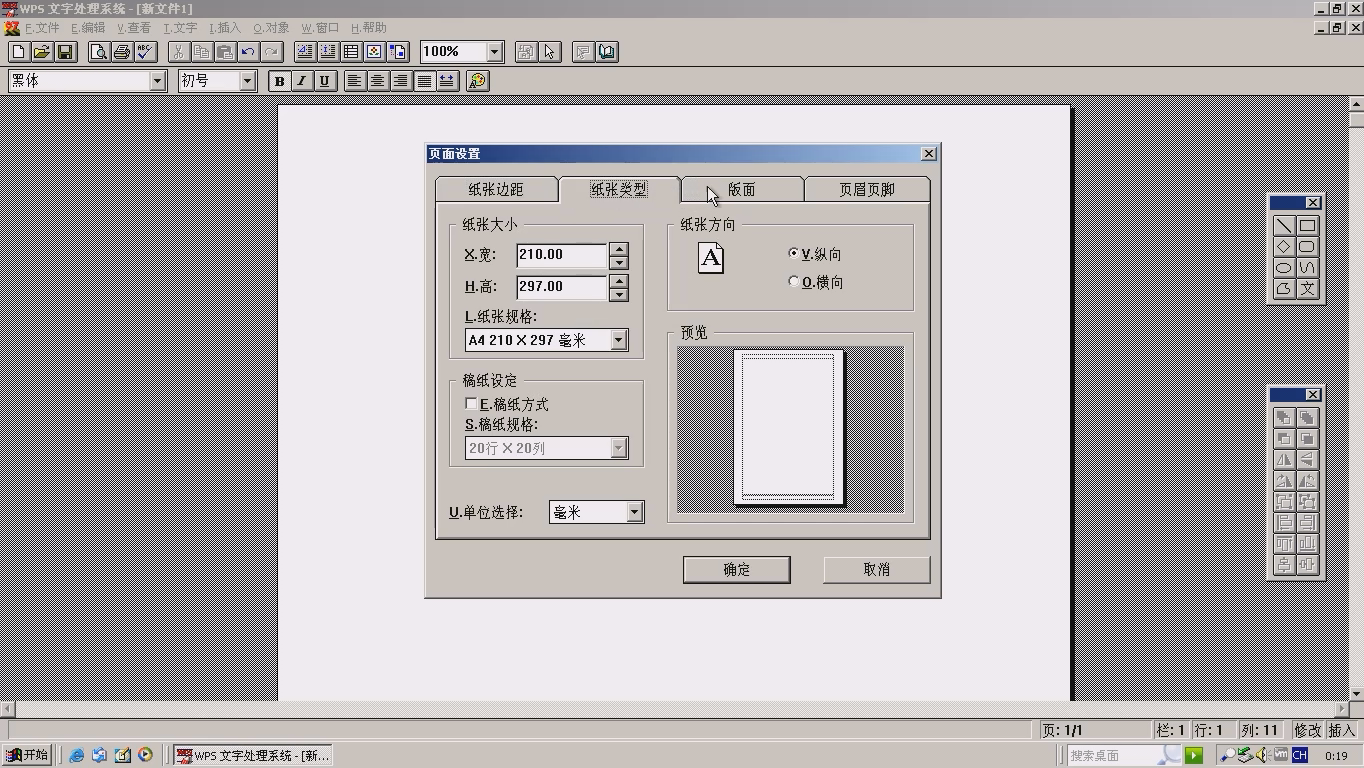The image size is (1364, 768).
Task: Click the Cut scissors icon
Action: [179, 52]
